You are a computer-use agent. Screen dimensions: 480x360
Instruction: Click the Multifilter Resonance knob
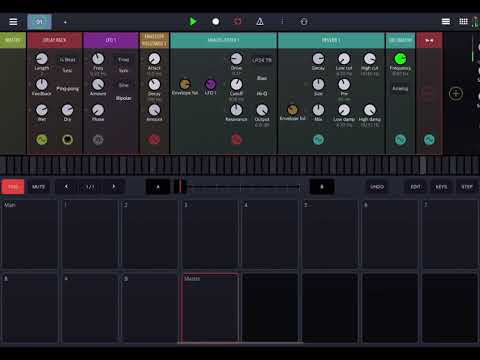click(236, 110)
